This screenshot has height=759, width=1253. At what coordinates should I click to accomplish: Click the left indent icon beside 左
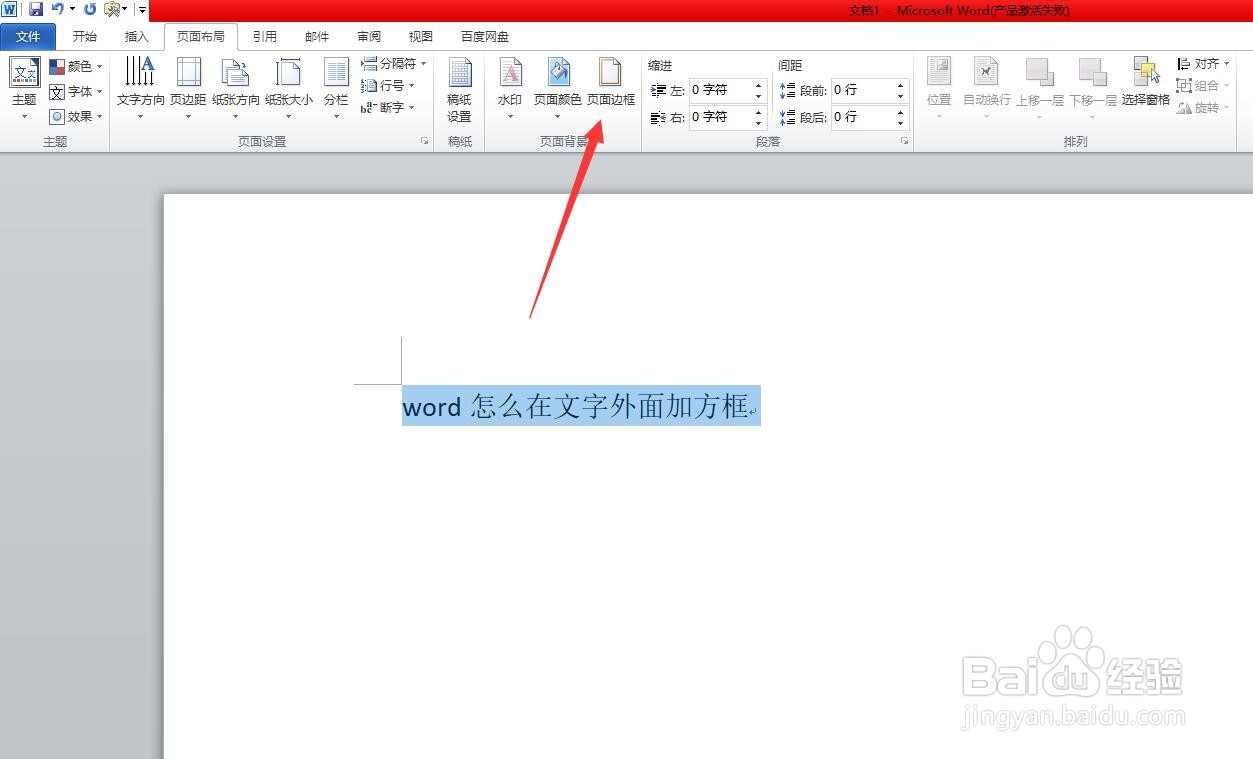pyautogui.click(x=658, y=91)
